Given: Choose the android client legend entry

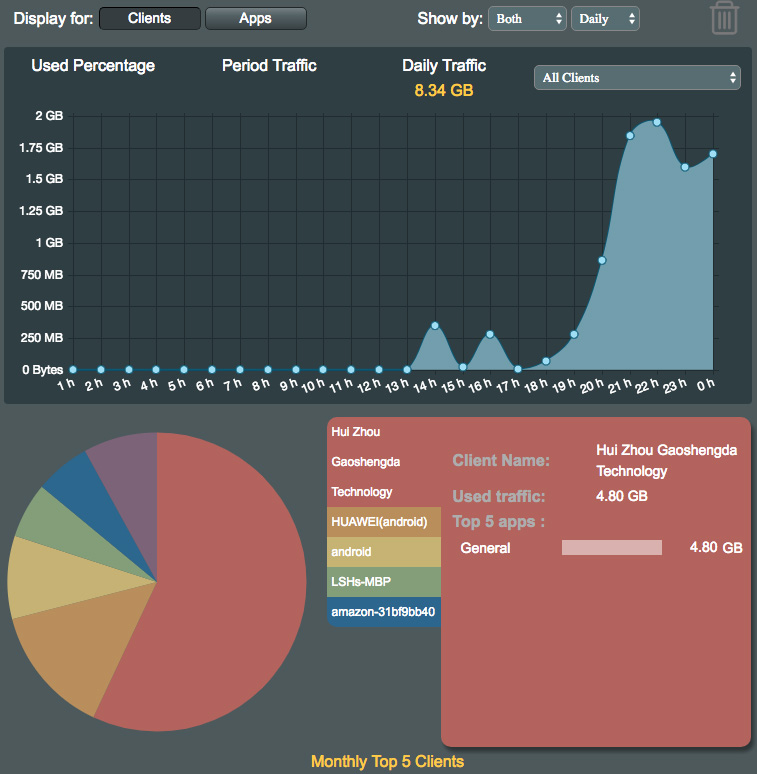Looking at the screenshot, I should click(383, 552).
